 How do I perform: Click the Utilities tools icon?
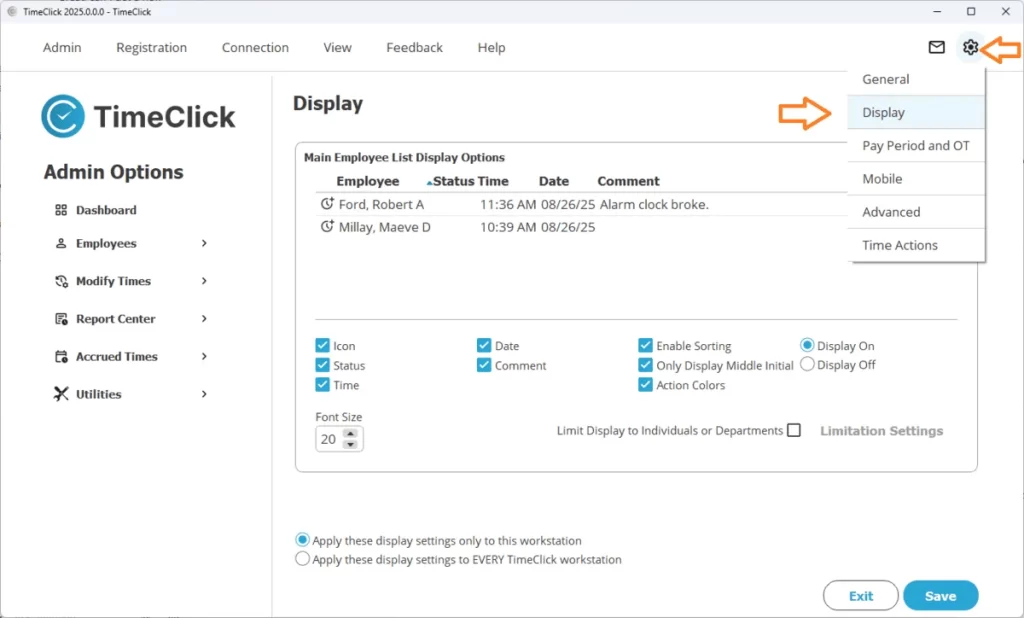[x=61, y=394]
